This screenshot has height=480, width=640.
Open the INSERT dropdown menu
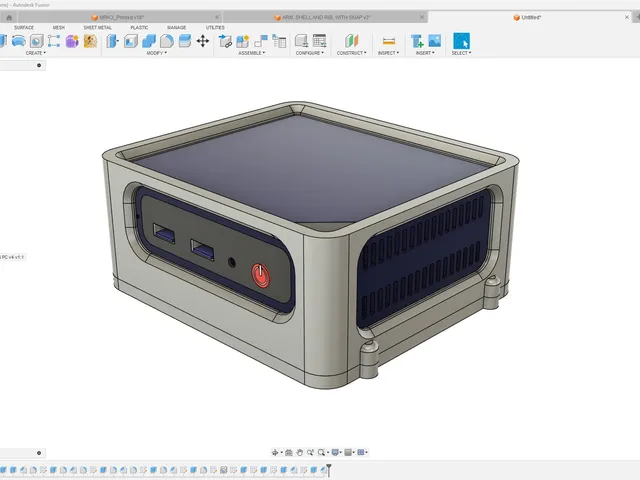pyautogui.click(x=425, y=53)
